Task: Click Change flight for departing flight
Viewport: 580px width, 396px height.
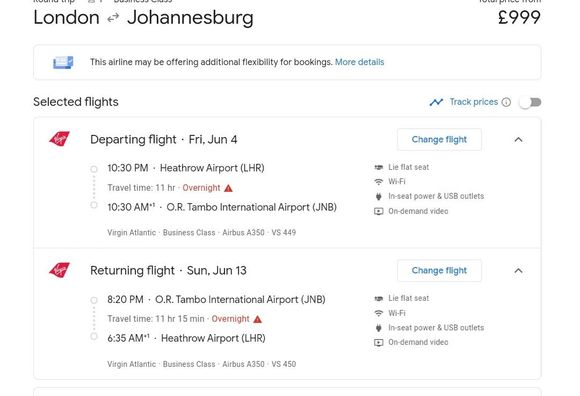Action: point(439,139)
